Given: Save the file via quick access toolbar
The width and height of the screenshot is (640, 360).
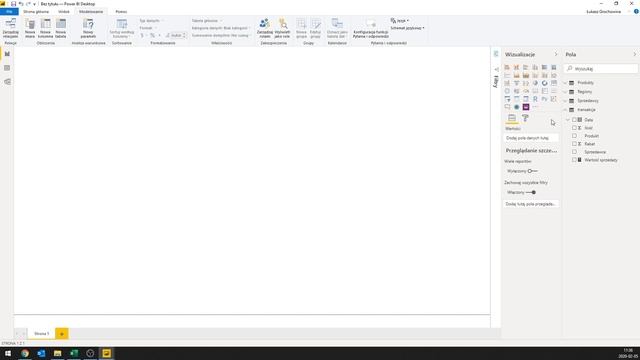Looking at the screenshot, I should (x=13, y=4).
